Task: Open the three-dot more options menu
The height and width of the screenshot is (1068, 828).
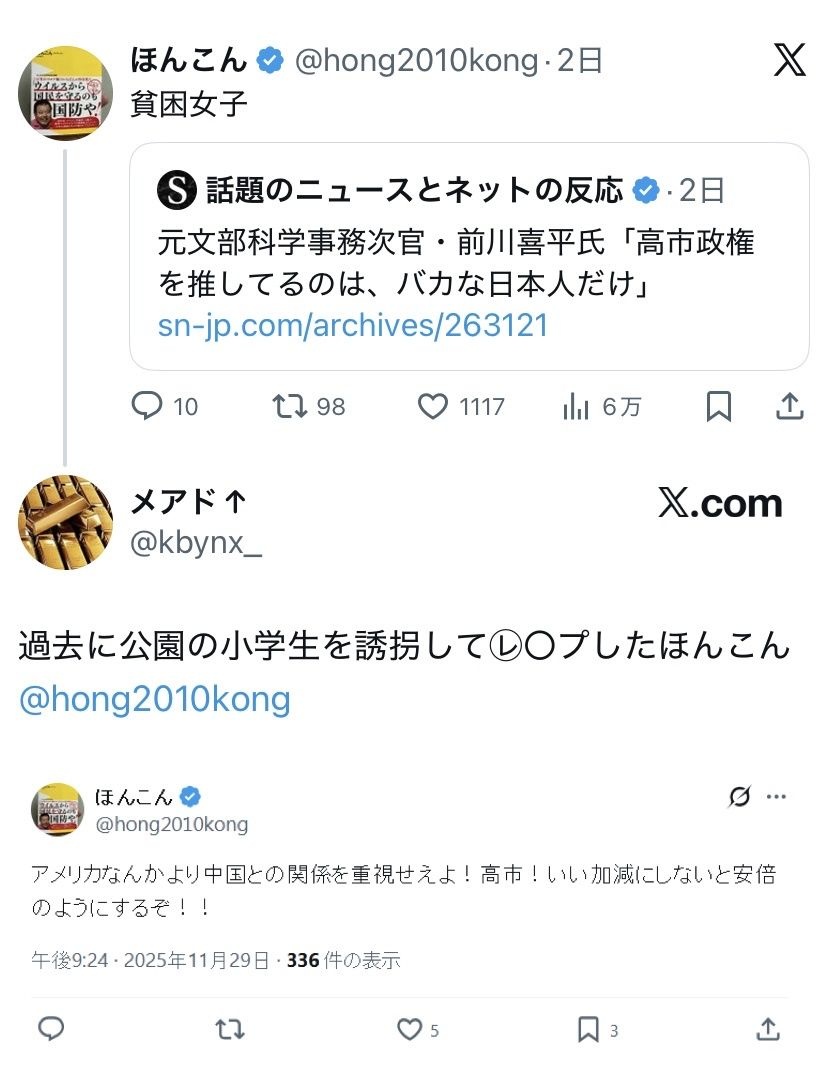Action: click(776, 797)
